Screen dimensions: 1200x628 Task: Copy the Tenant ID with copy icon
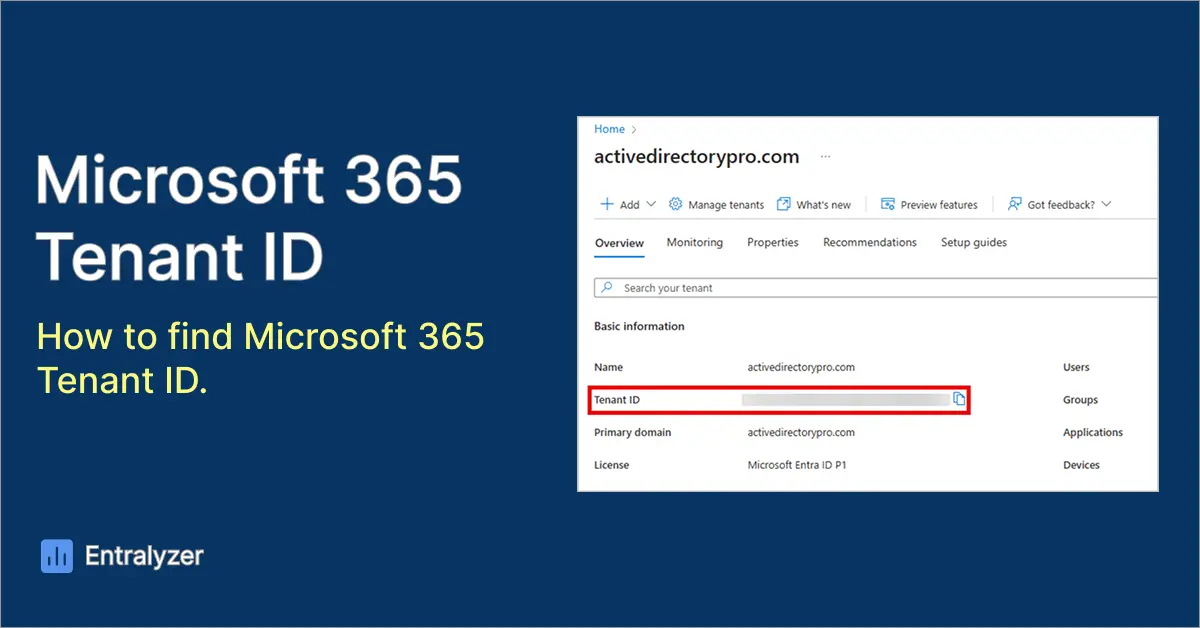959,399
